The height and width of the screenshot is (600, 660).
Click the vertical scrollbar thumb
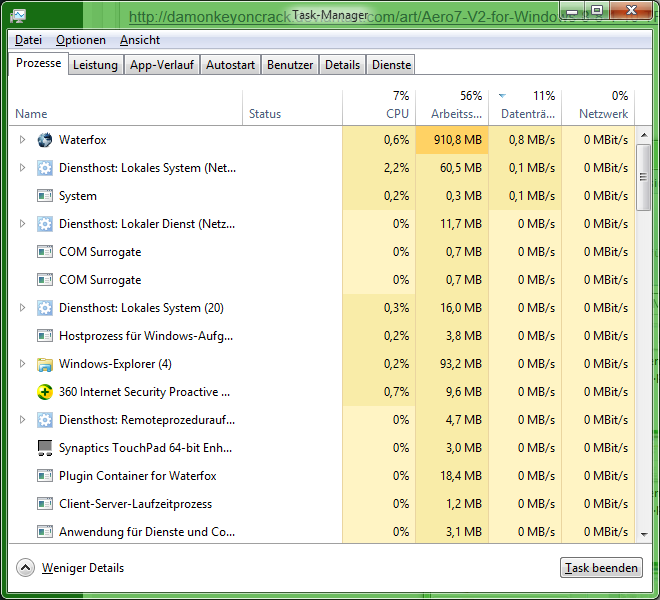coord(644,177)
